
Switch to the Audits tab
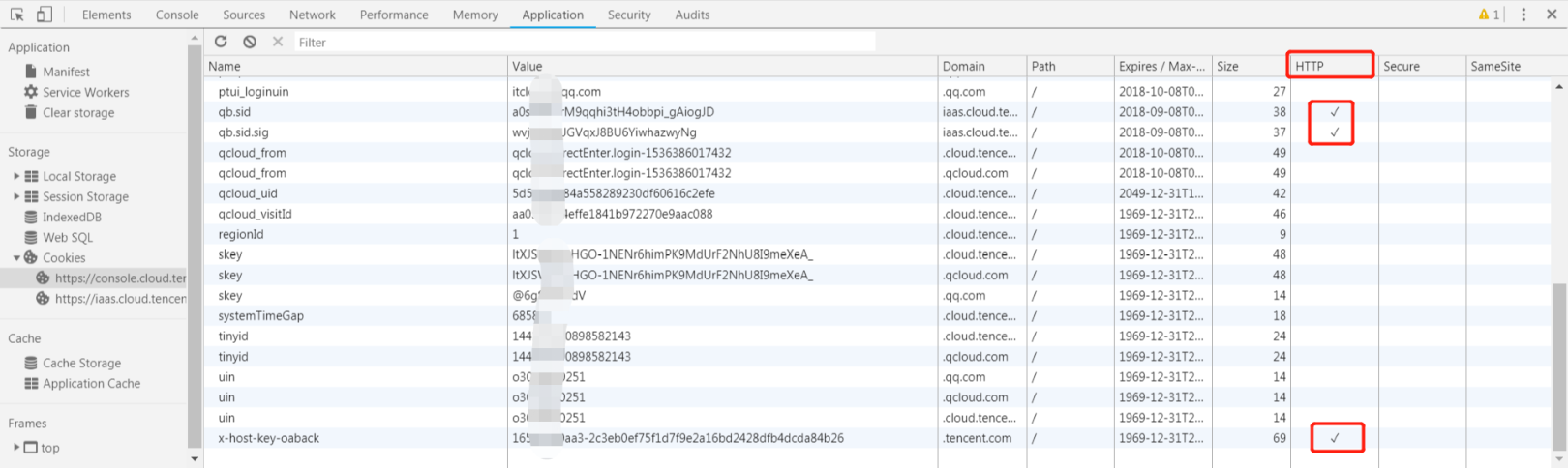tap(692, 15)
